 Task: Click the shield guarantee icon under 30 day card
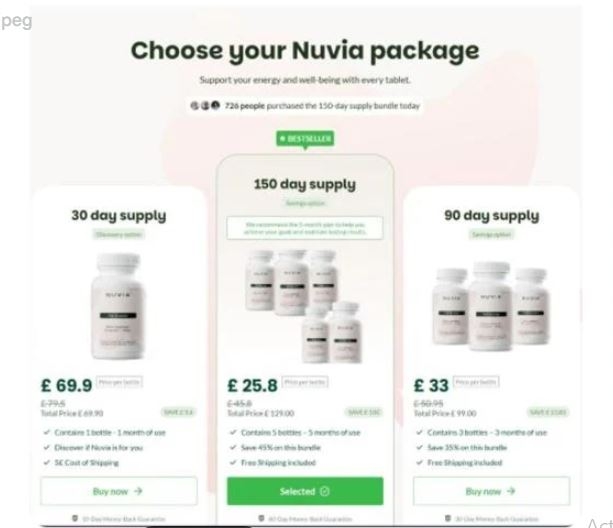pyautogui.click(x=75, y=519)
